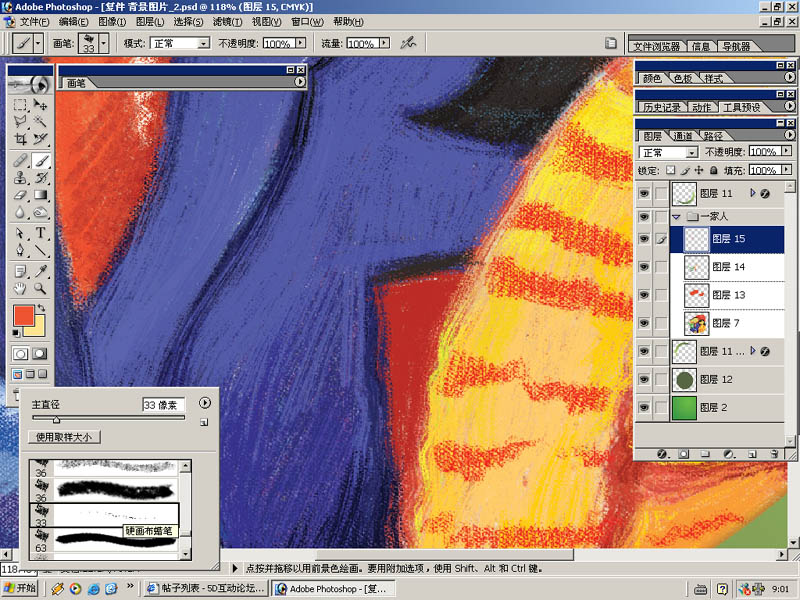
Task: Select the Hand tool
Action: [20, 289]
